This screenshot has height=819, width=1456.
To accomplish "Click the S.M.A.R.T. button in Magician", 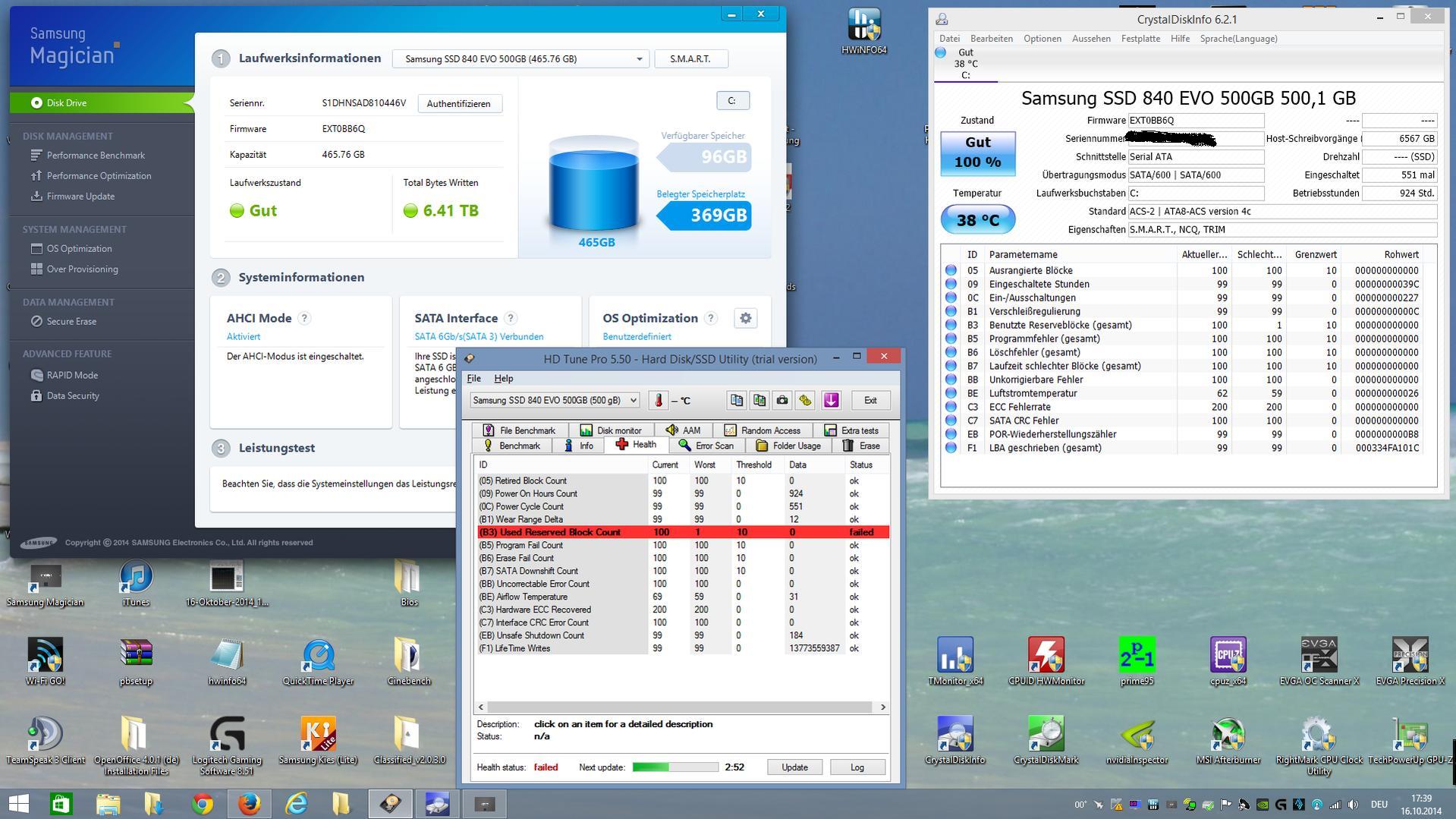I will pyautogui.click(x=690, y=58).
